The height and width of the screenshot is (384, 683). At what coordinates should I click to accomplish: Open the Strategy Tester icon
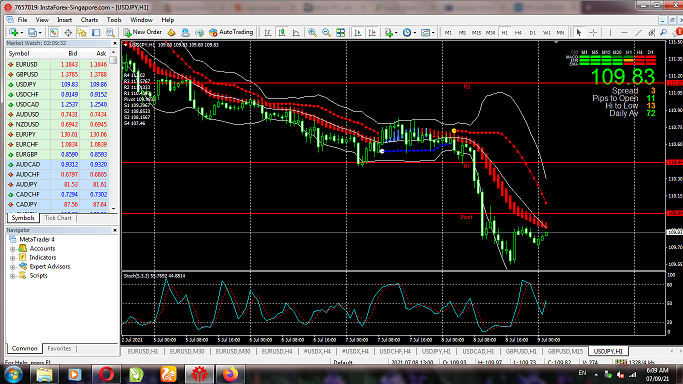110,33
